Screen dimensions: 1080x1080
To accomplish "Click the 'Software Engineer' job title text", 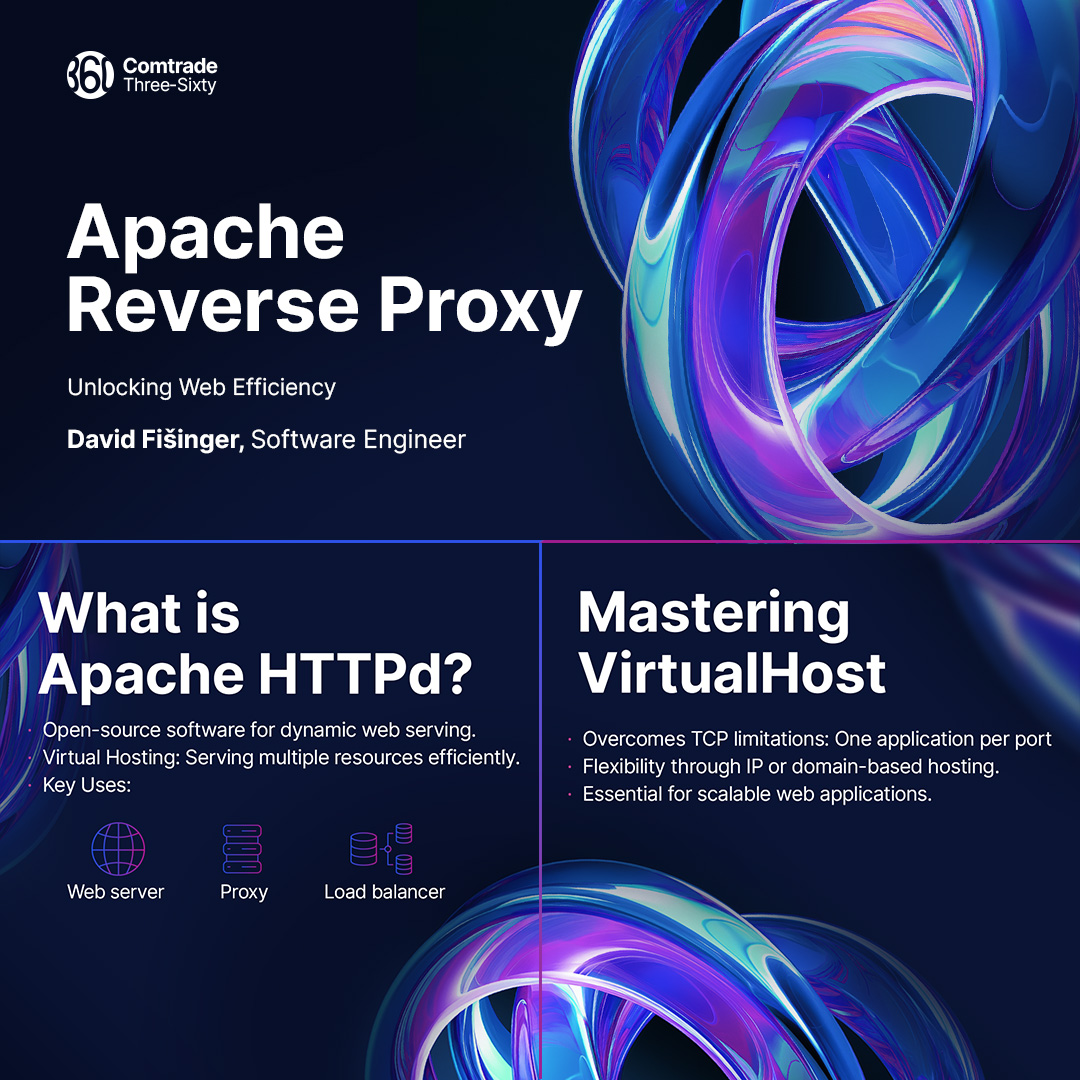I will pyautogui.click(x=358, y=439).
